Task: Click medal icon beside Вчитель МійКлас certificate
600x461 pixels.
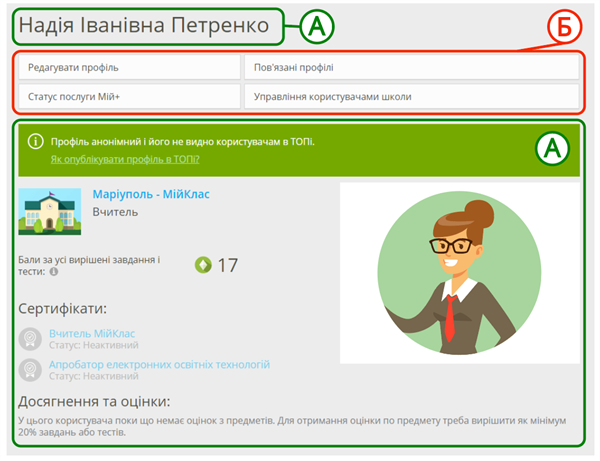Action: [30, 339]
